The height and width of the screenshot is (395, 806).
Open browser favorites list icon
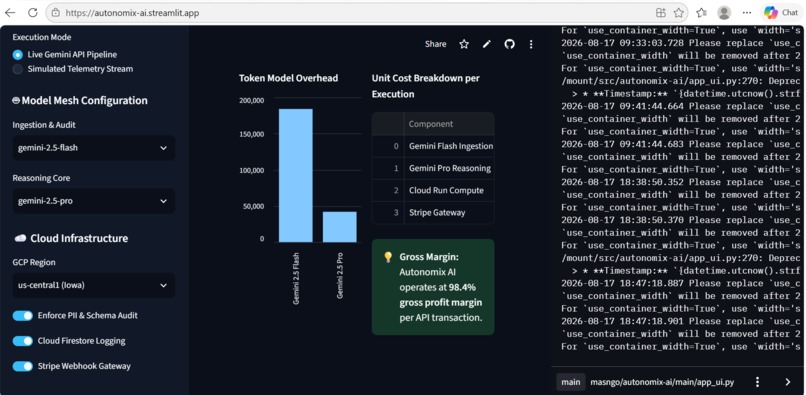(x=702, y=13)
